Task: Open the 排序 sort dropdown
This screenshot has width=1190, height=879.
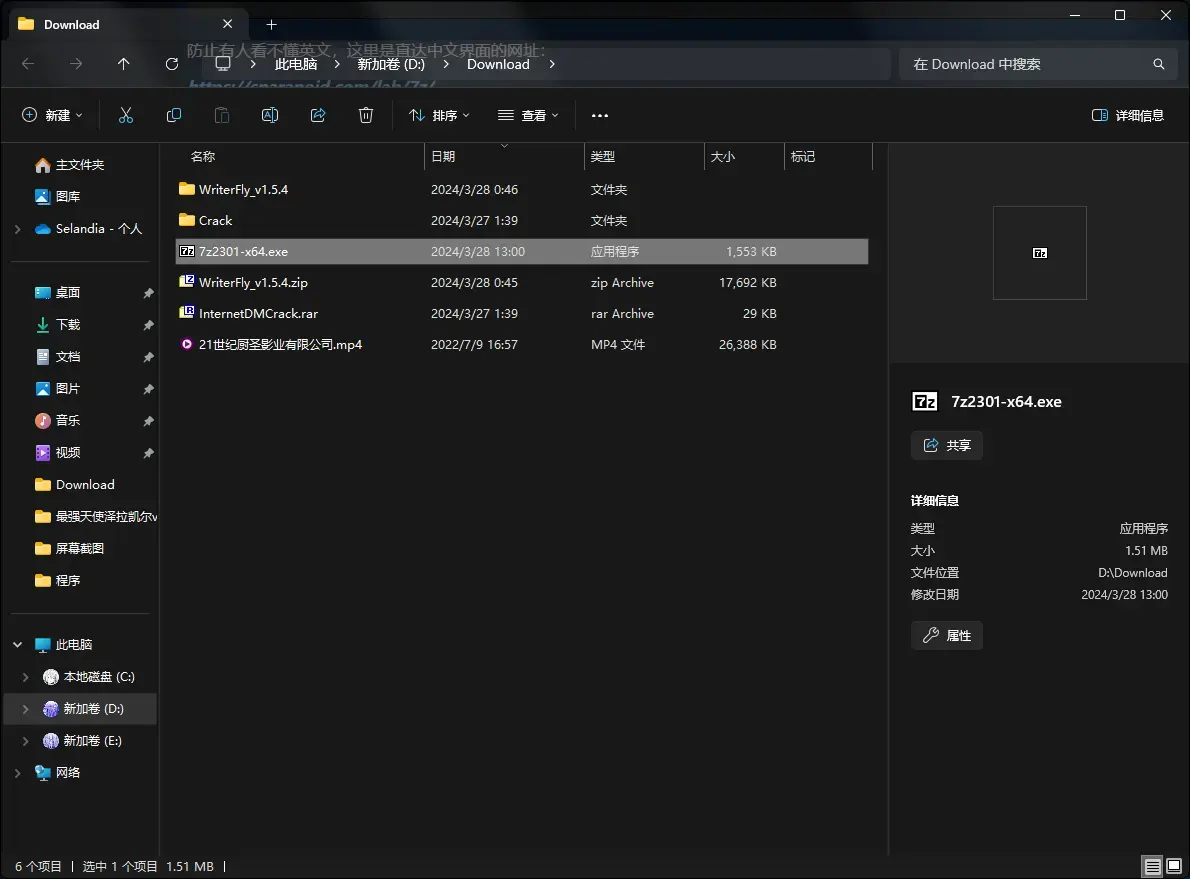Action: 439,115
